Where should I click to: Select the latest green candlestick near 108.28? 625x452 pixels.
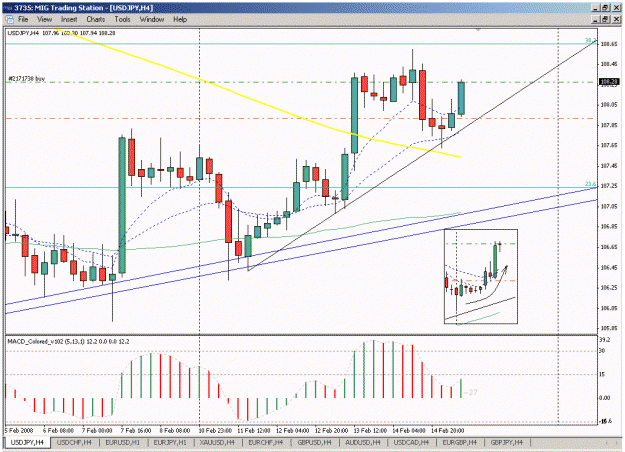point(461,98)
